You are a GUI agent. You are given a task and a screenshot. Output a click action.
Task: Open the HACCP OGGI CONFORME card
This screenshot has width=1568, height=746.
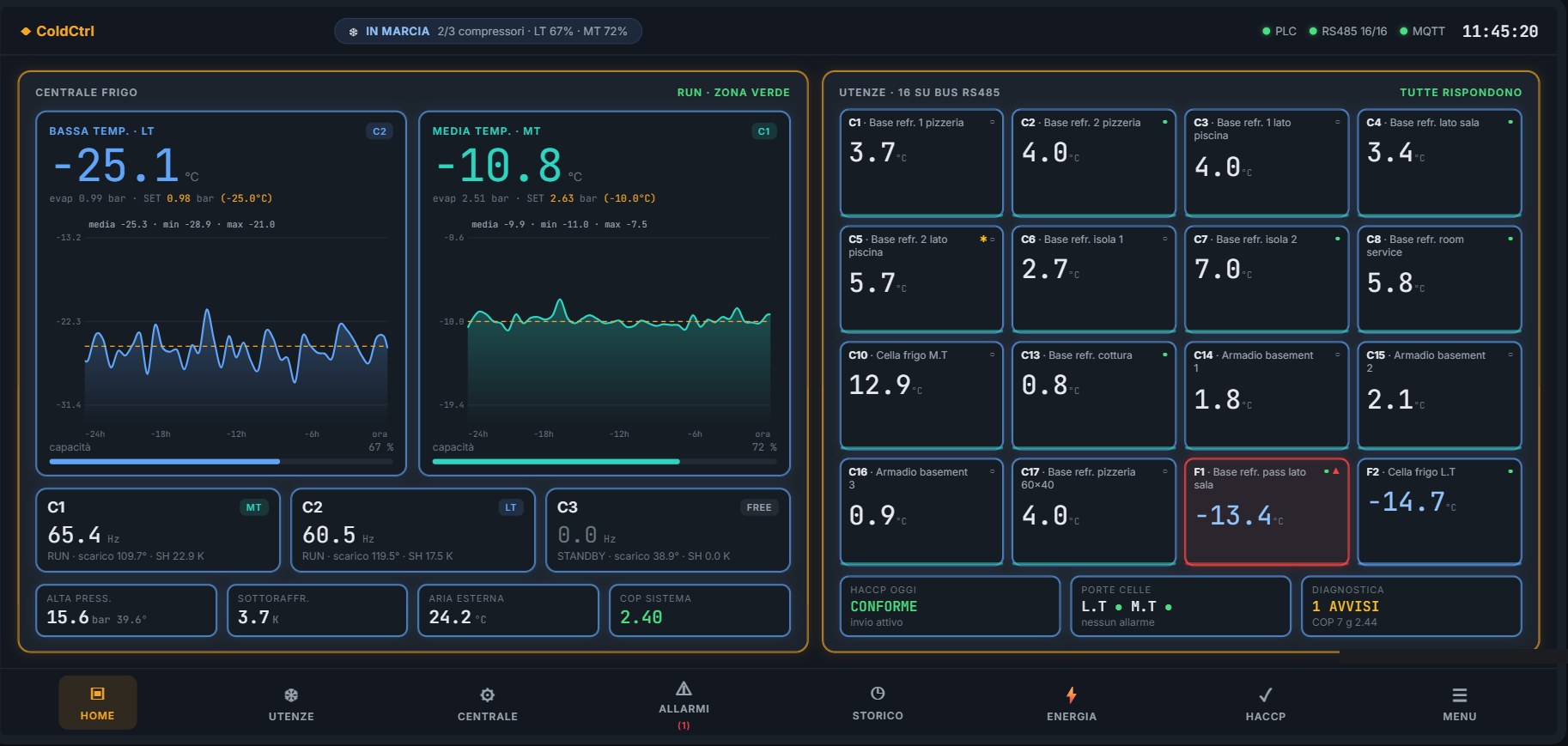click(950, 606)
